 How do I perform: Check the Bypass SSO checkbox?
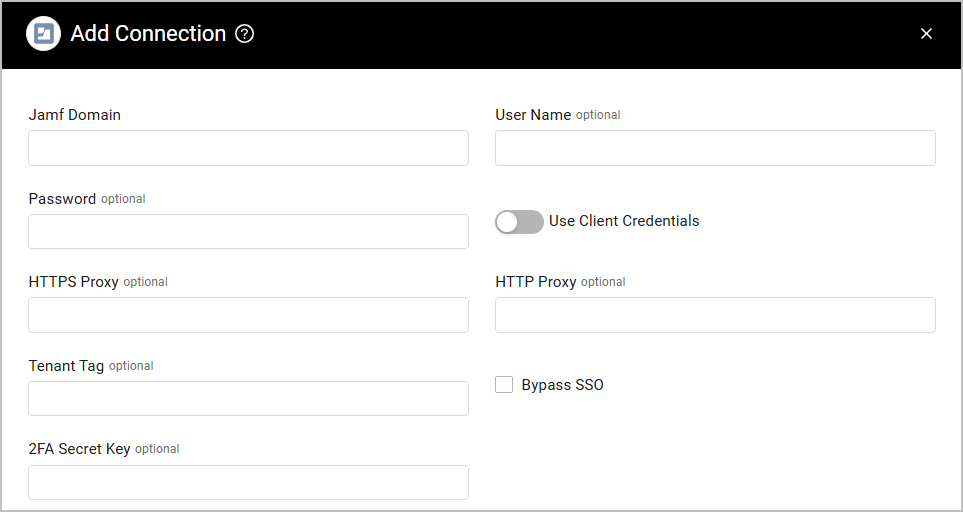[x=504, y=385]
